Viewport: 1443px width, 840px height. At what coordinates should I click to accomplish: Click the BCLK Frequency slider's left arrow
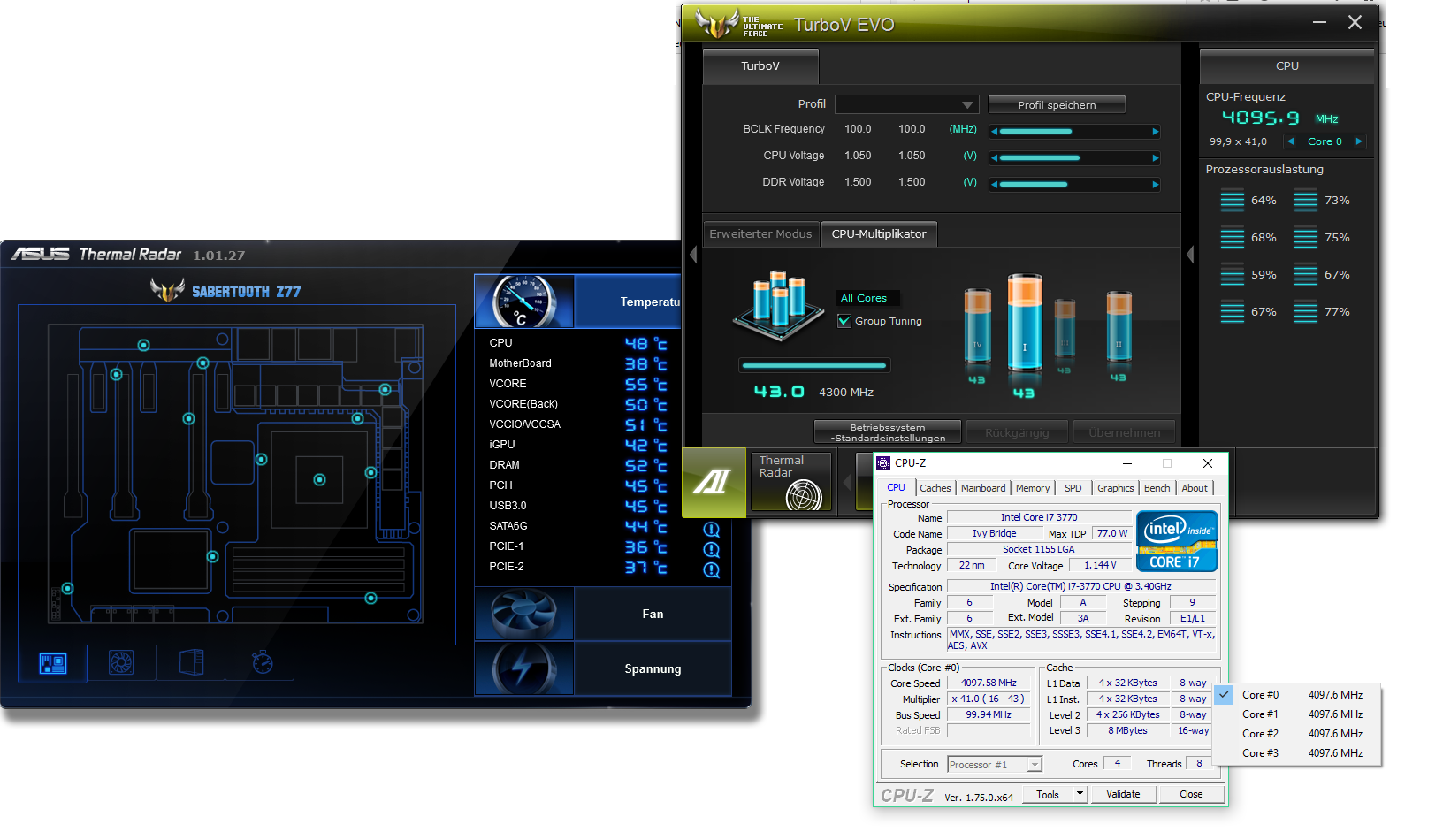point(995,132)
